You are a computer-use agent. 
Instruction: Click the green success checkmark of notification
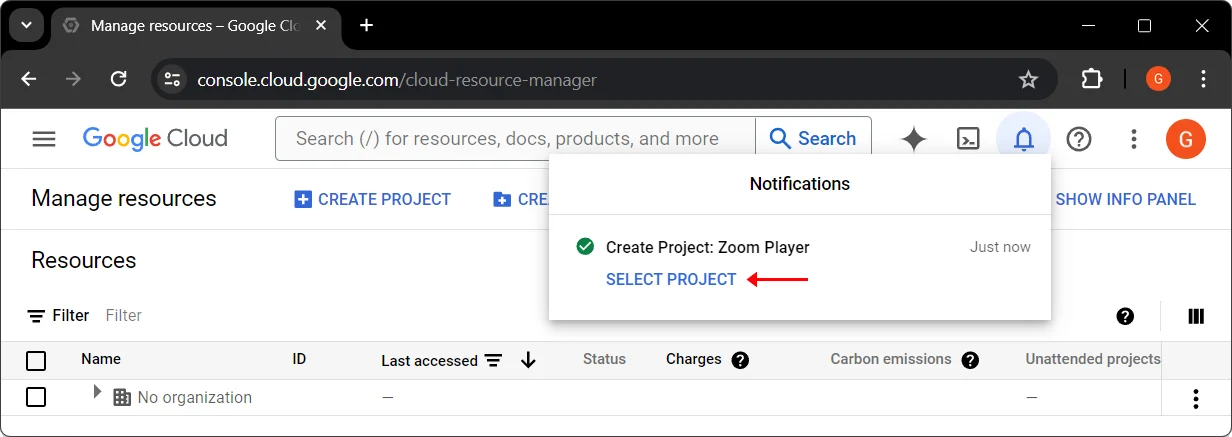point(586,247)
